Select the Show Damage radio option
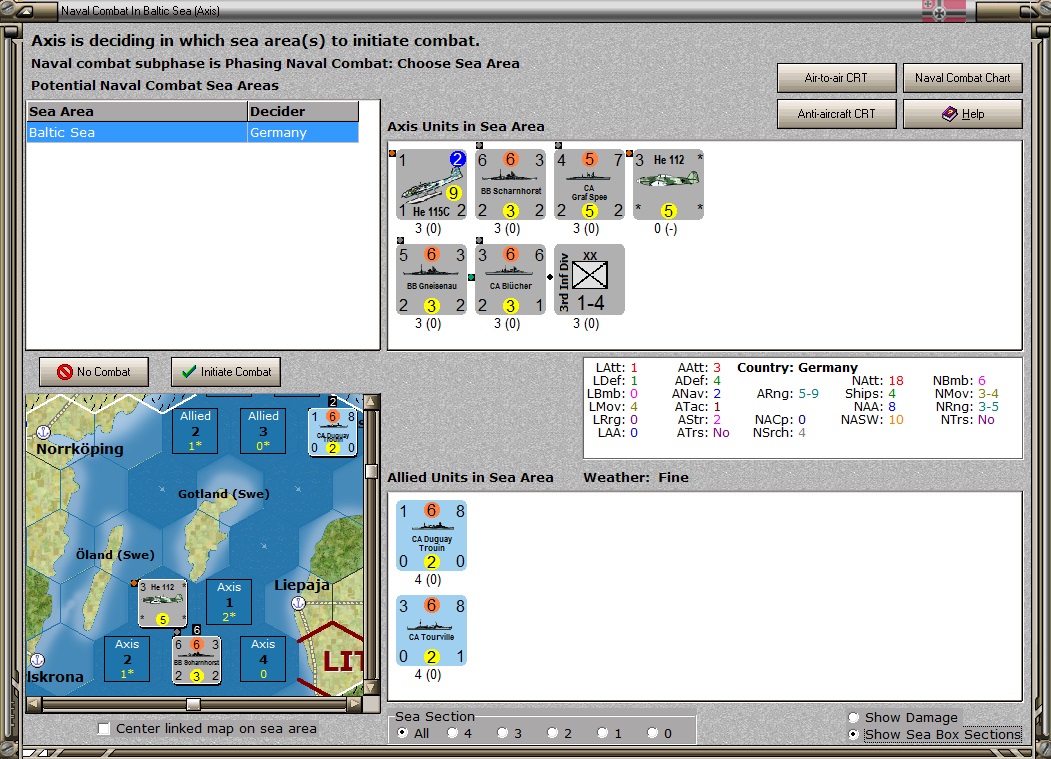The width and height of the screenshot is (1051, 759). [853, 718]
